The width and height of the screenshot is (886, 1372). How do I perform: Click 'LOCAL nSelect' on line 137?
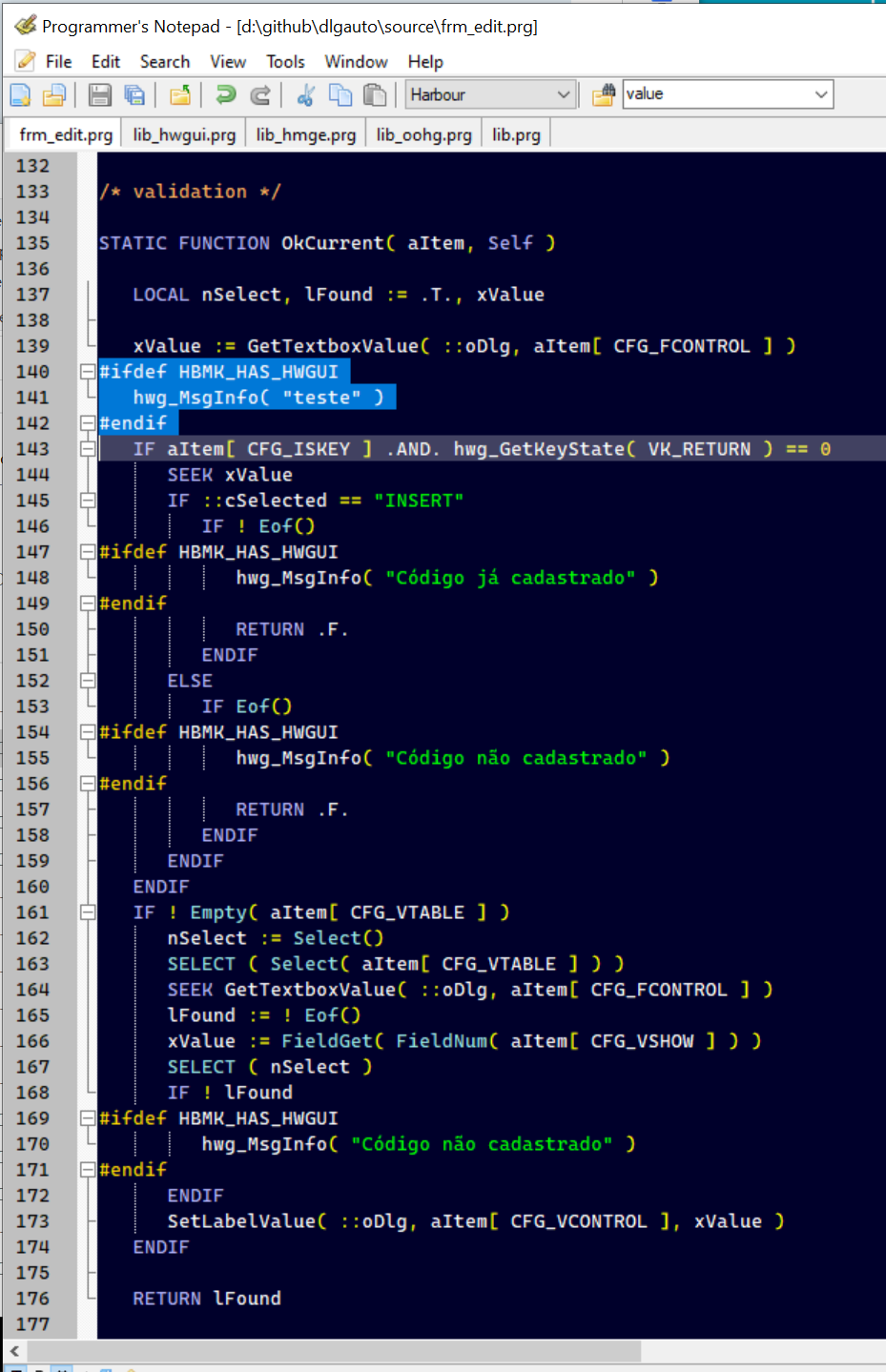pyautogui.click(x=207, y=295)
